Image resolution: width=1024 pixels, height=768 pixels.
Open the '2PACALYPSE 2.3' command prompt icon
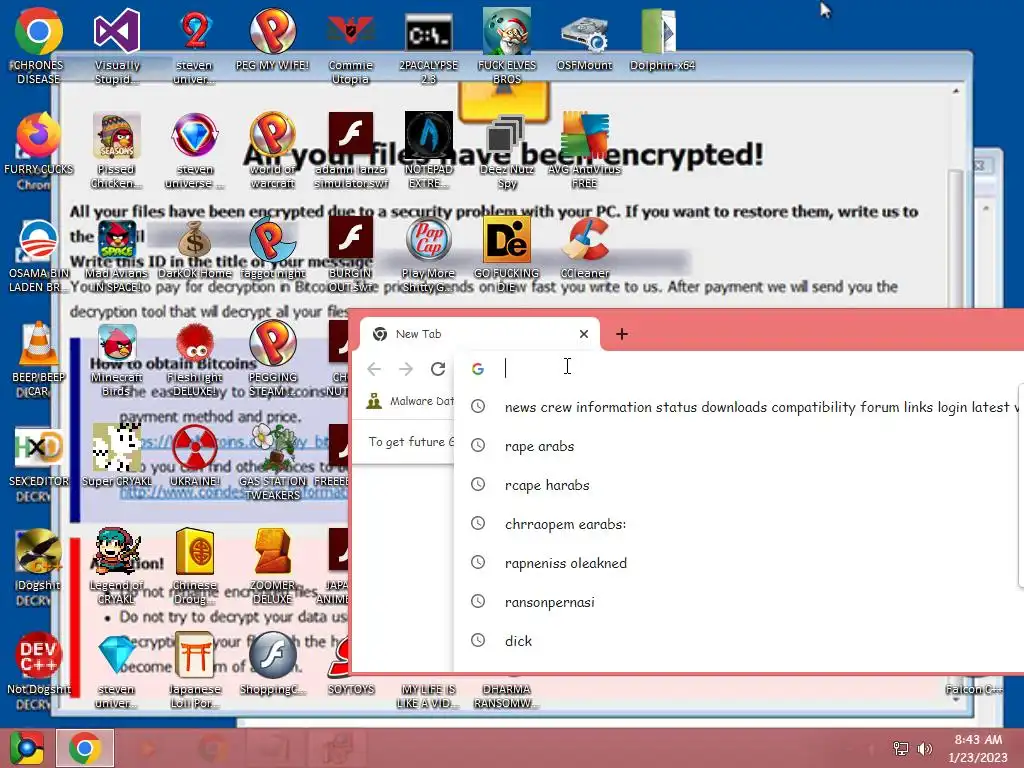[x=428, y=31]
